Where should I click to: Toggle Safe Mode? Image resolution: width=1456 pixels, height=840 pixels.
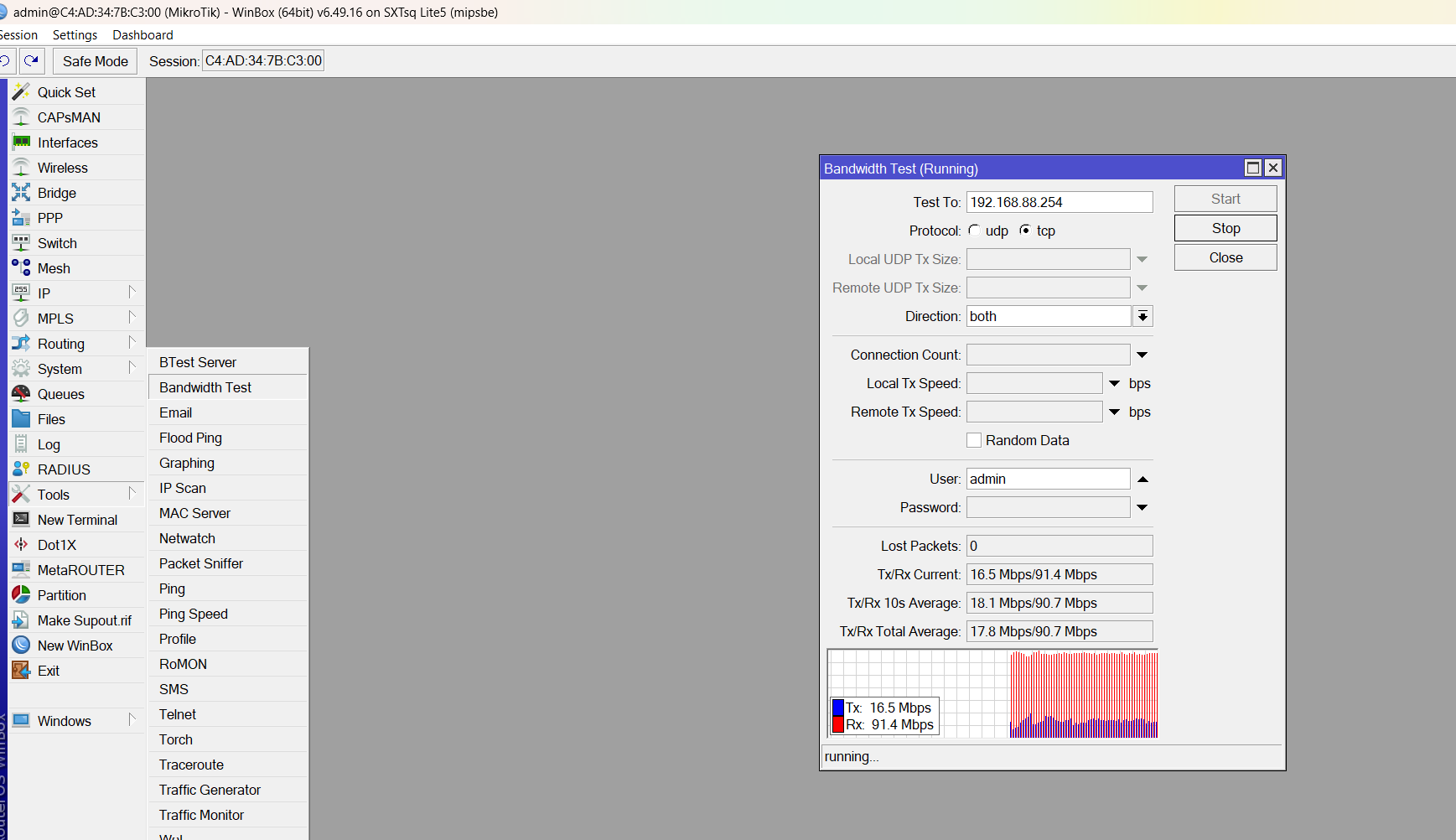coord(95,61)
